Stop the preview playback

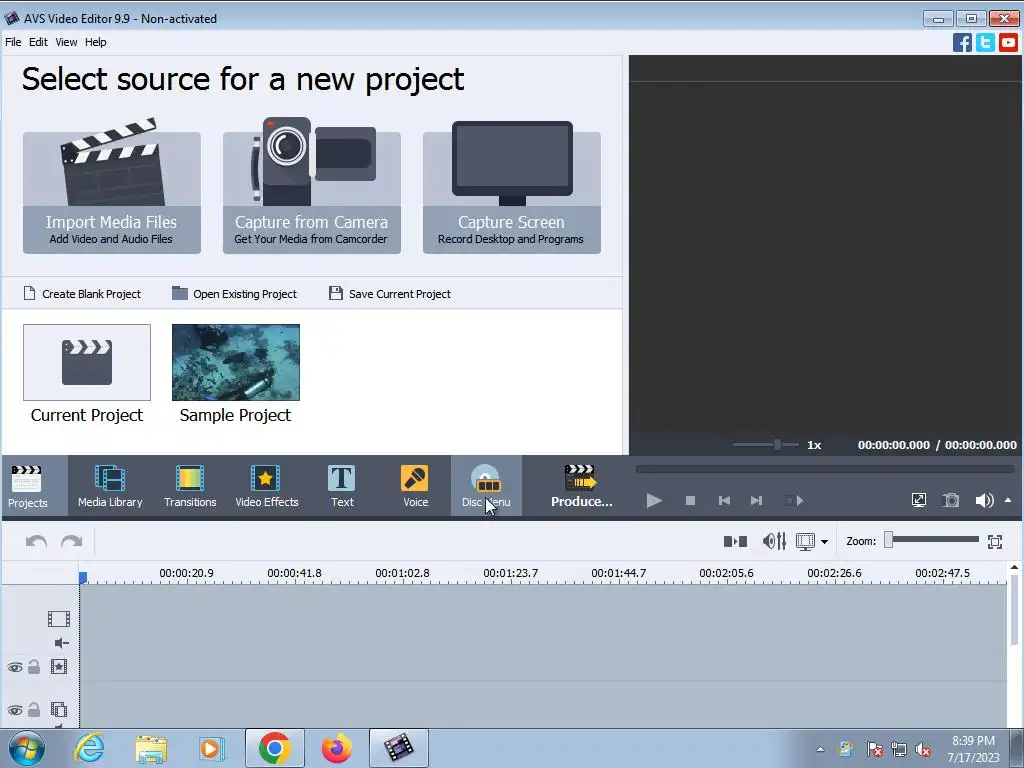click(690, 500)
